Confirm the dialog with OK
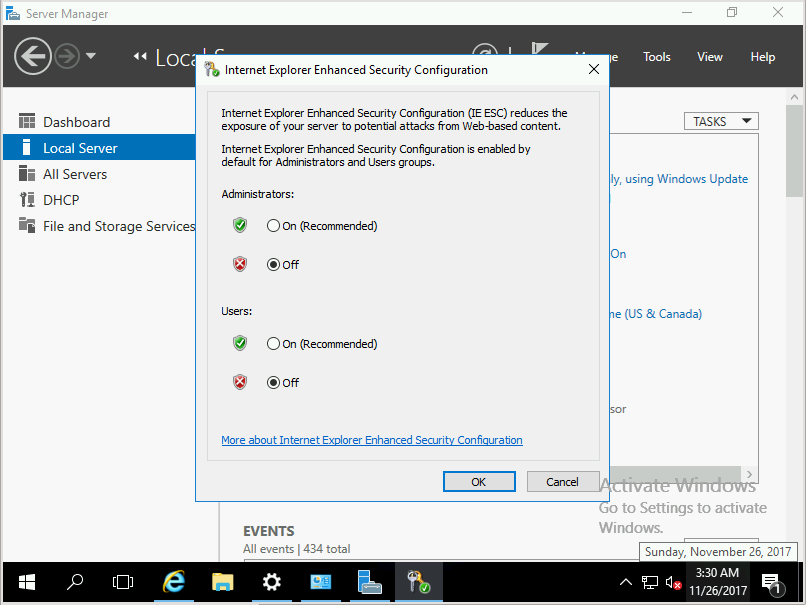Screen dimensions: 806x605 point(479,482)
